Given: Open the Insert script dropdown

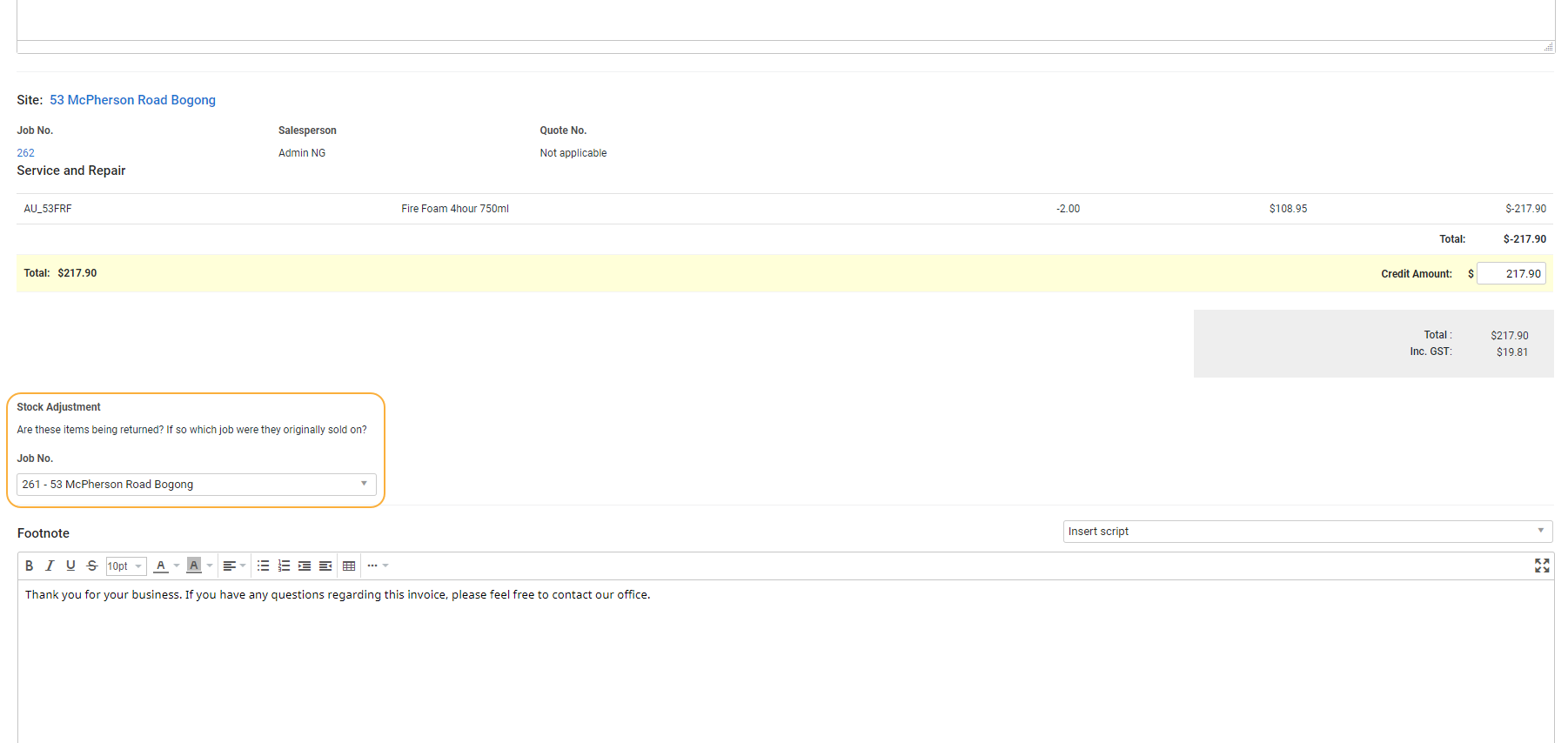Looking at the screenshot, I should pos(1307,532).
